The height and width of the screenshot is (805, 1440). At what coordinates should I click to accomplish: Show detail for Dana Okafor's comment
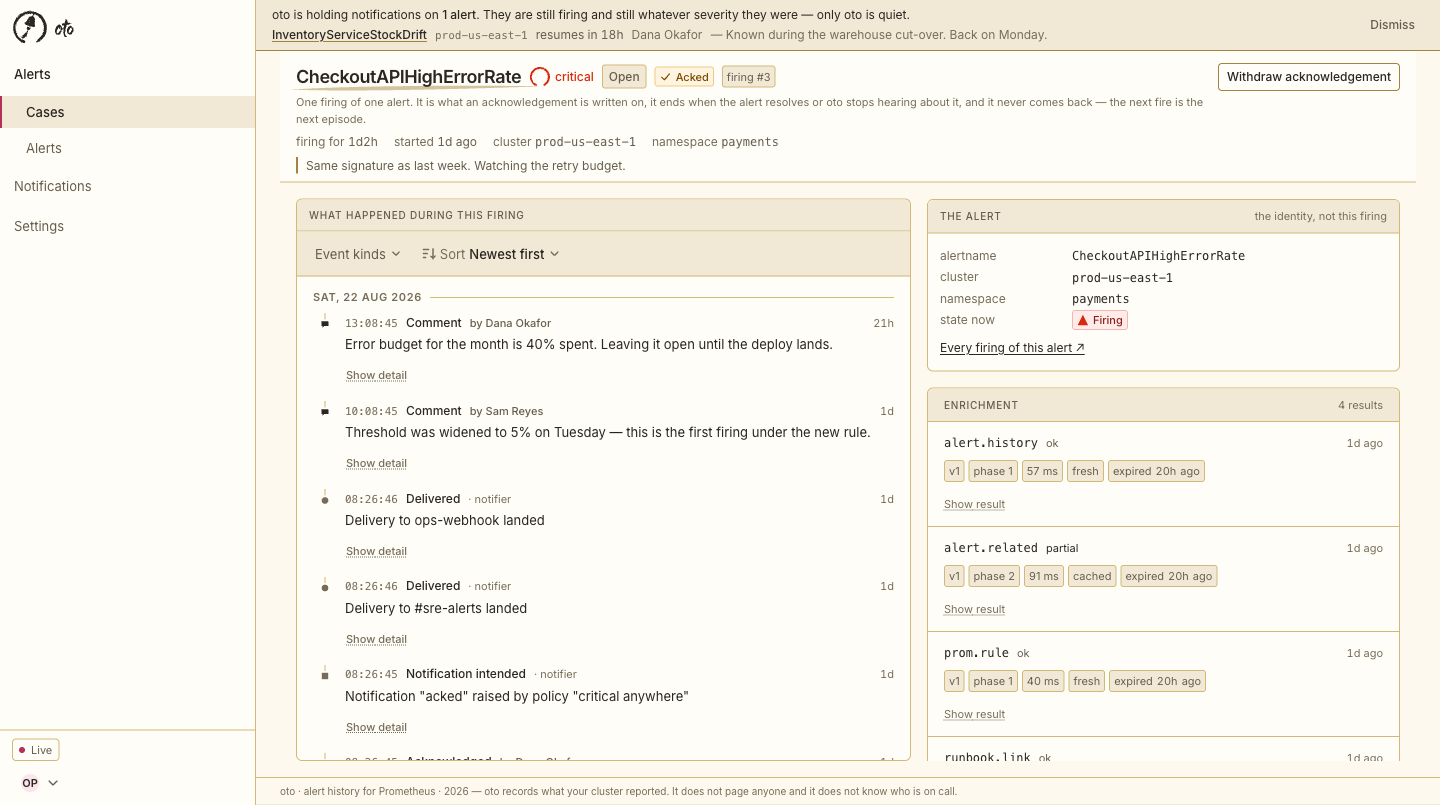pyautogui.click(x=376, y=375)
